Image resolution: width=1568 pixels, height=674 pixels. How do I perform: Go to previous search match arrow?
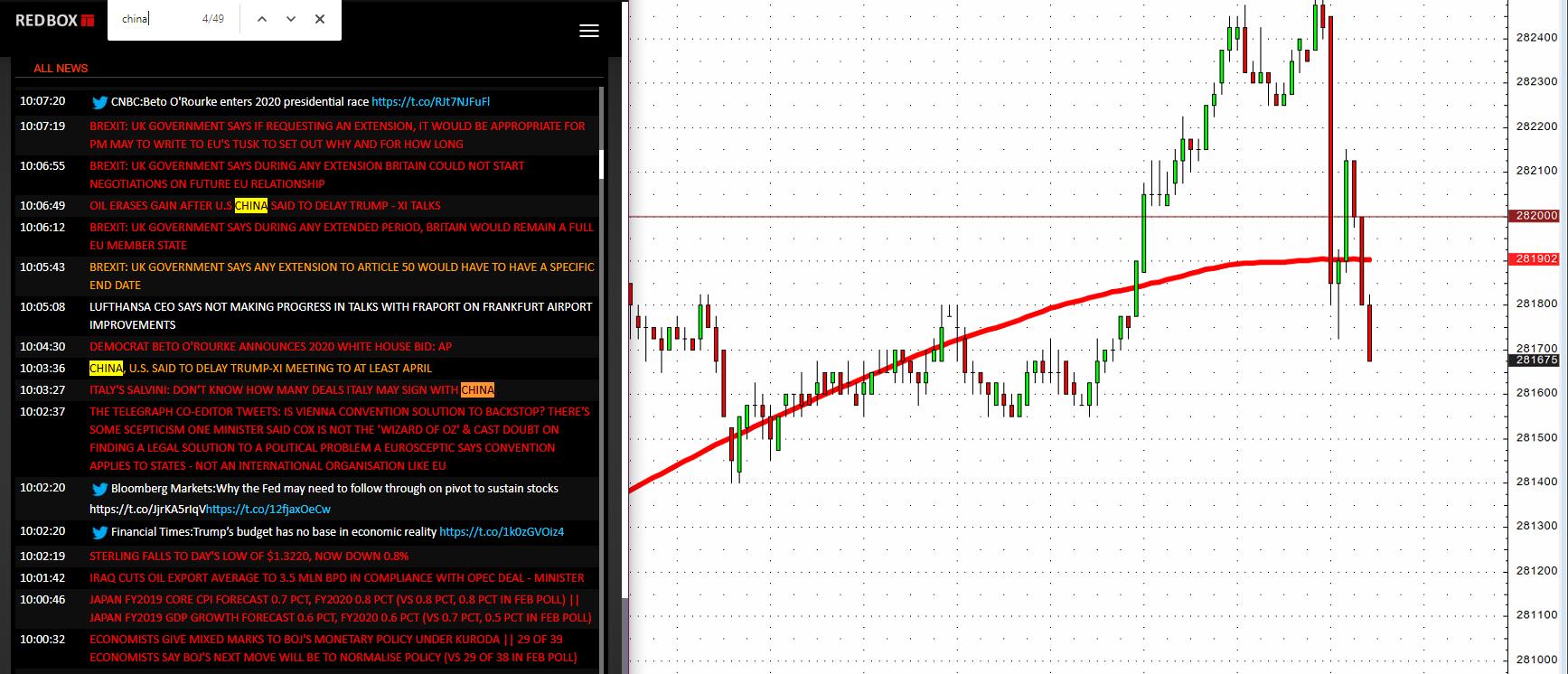pyautogui.click(x=262, y=19)
